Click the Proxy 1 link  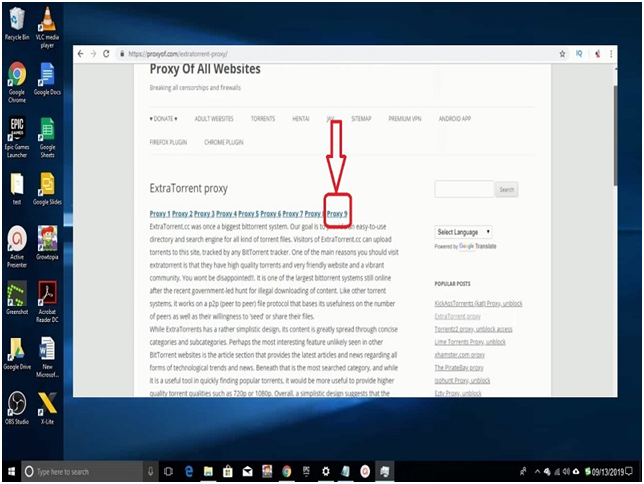(x=160, y=214)
